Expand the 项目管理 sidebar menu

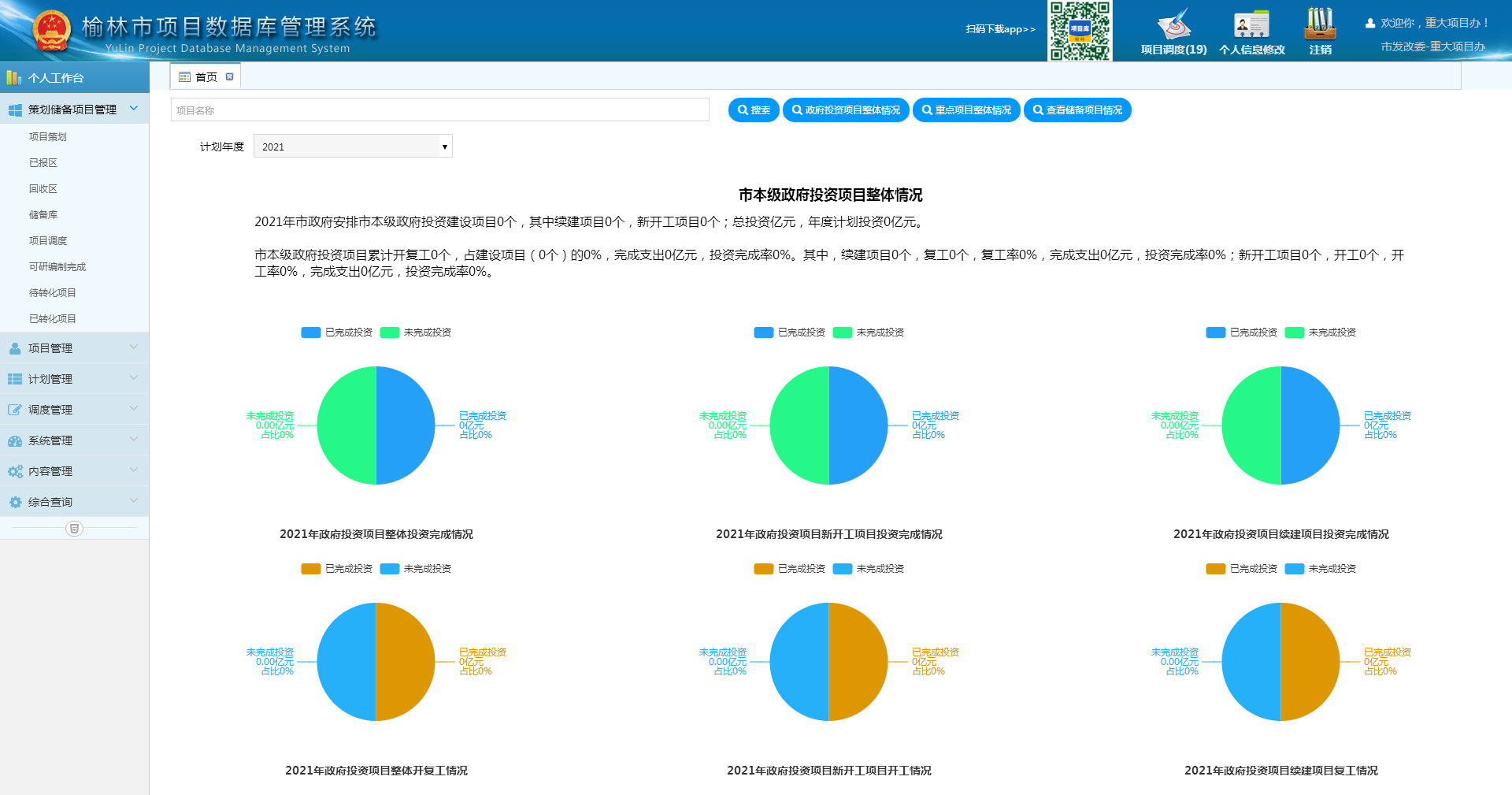74,348
